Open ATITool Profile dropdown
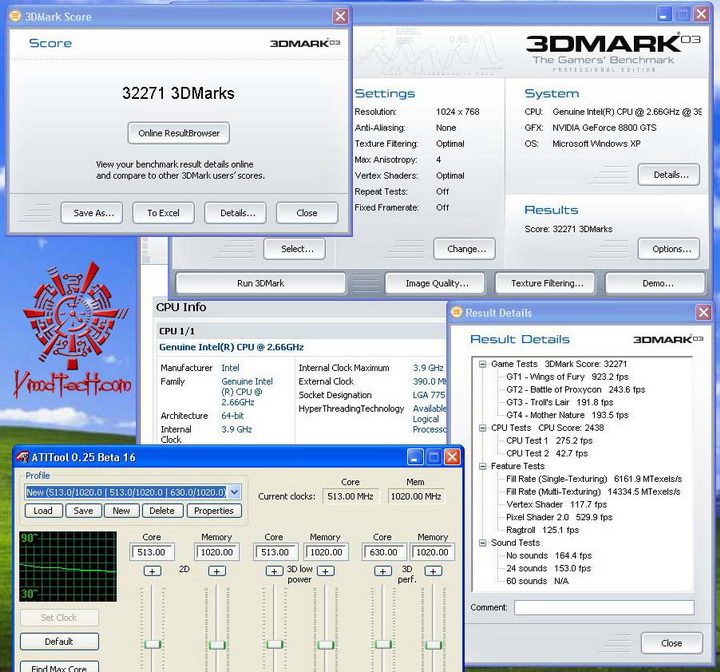Screen dimensions: 720x672 click(234, 492)
